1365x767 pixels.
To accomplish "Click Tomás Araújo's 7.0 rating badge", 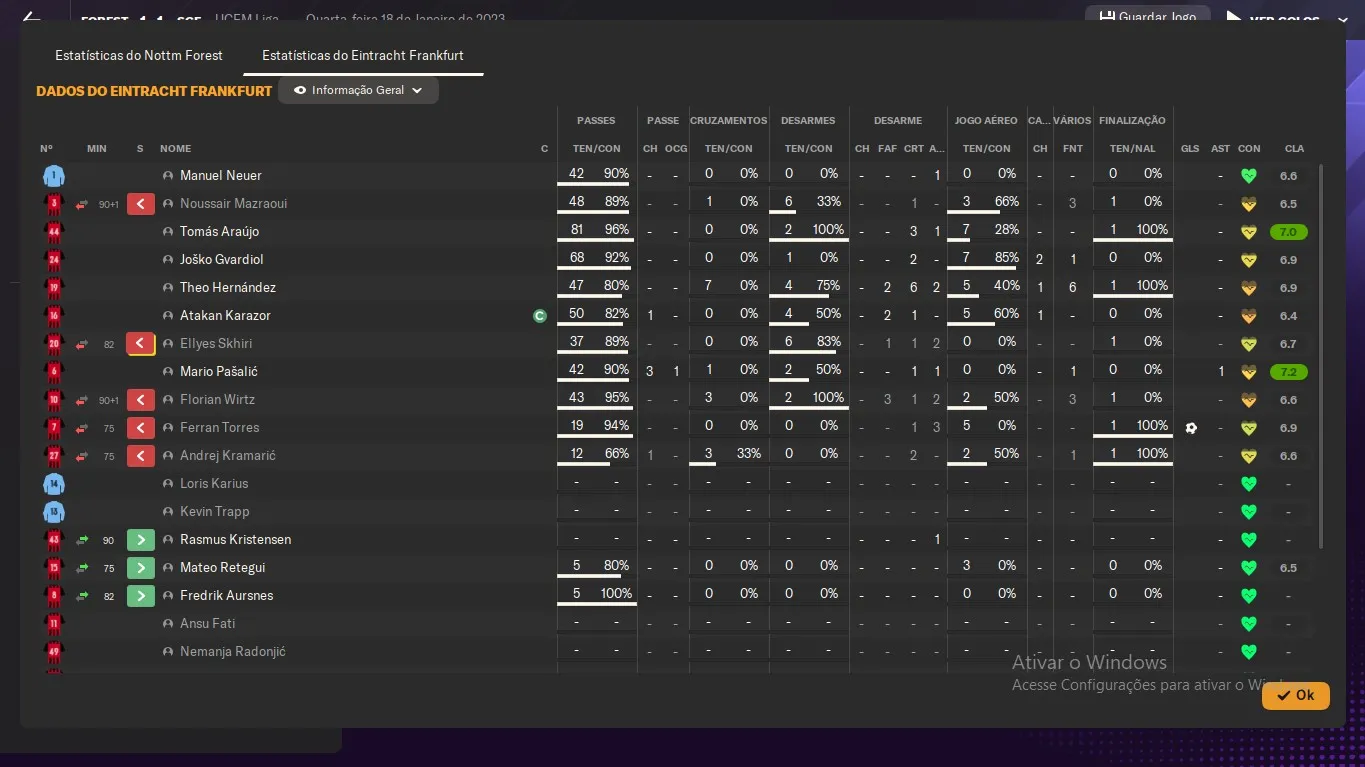I will (x=1288, y=232).
